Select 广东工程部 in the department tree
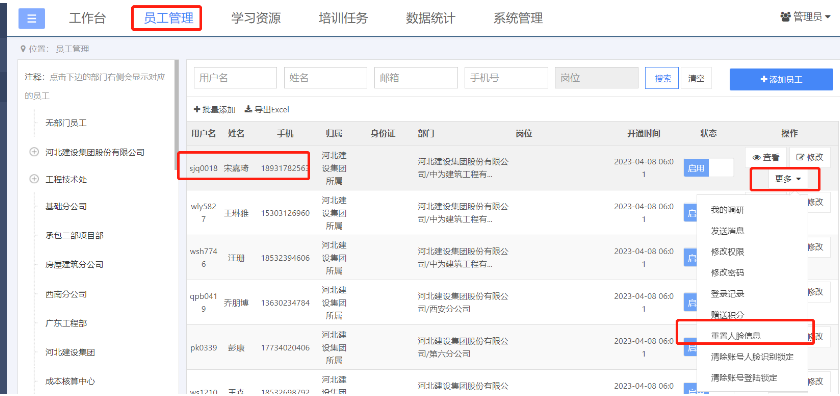The width and height of the screenshot is (840, 396). 66,324
